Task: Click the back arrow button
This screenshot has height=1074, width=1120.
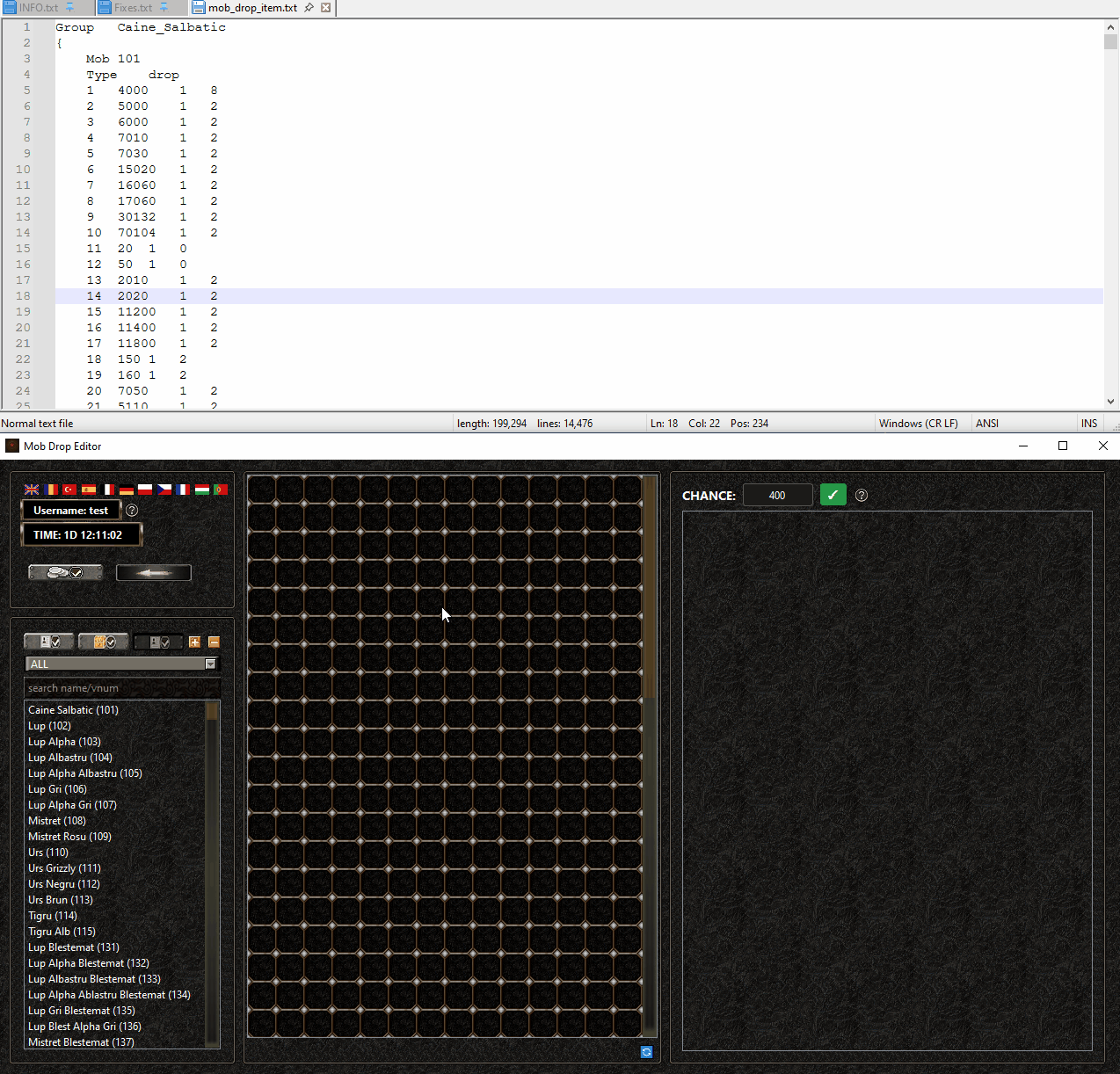Action: pyautogui.click(x=154, y=573)
